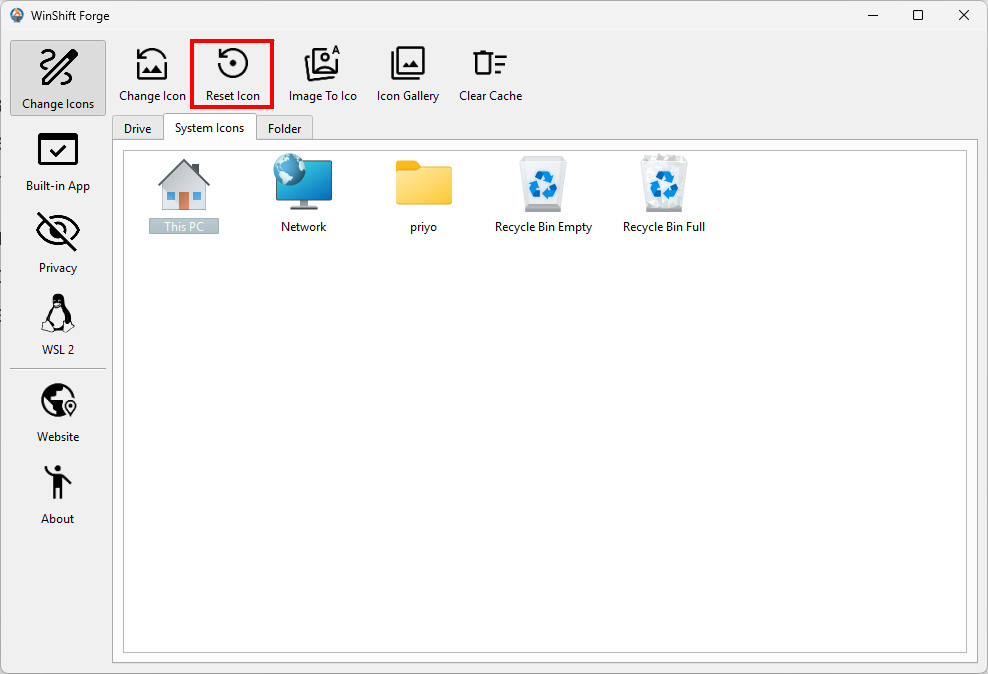Open the About page
988x674 pixels.
[x=58, y=495]
